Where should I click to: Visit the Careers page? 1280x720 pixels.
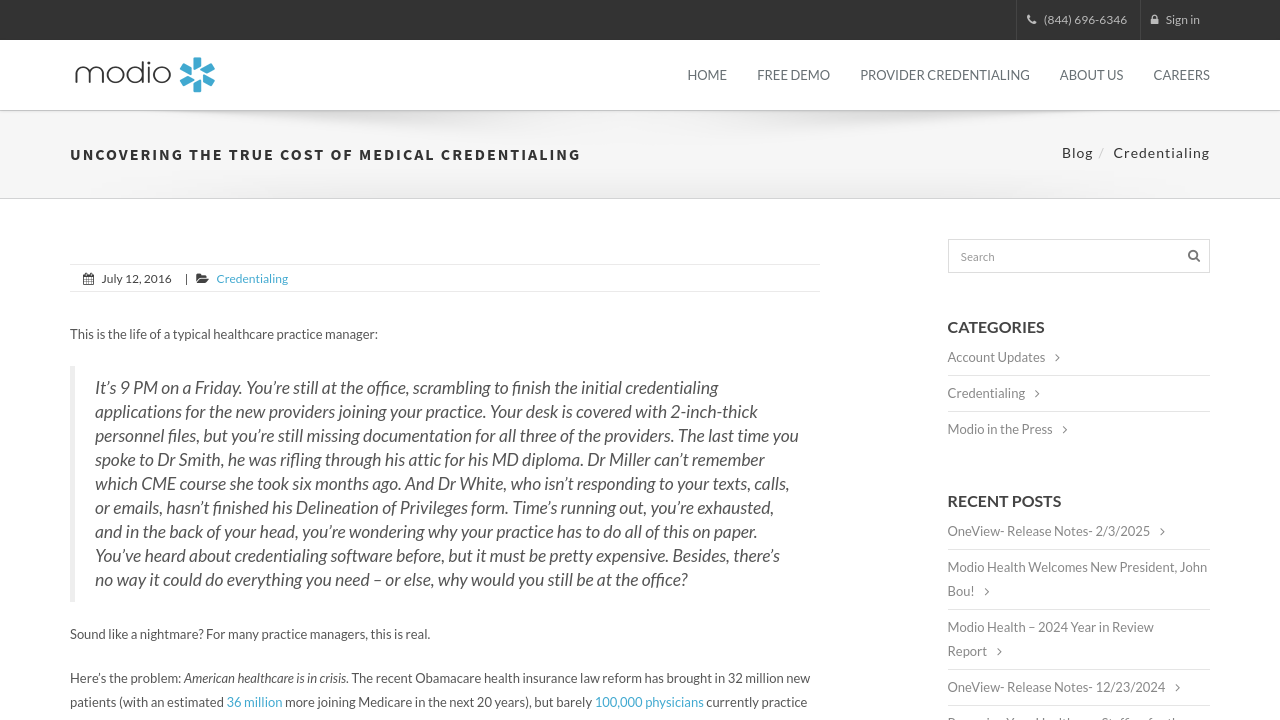tap(1181, 75)
